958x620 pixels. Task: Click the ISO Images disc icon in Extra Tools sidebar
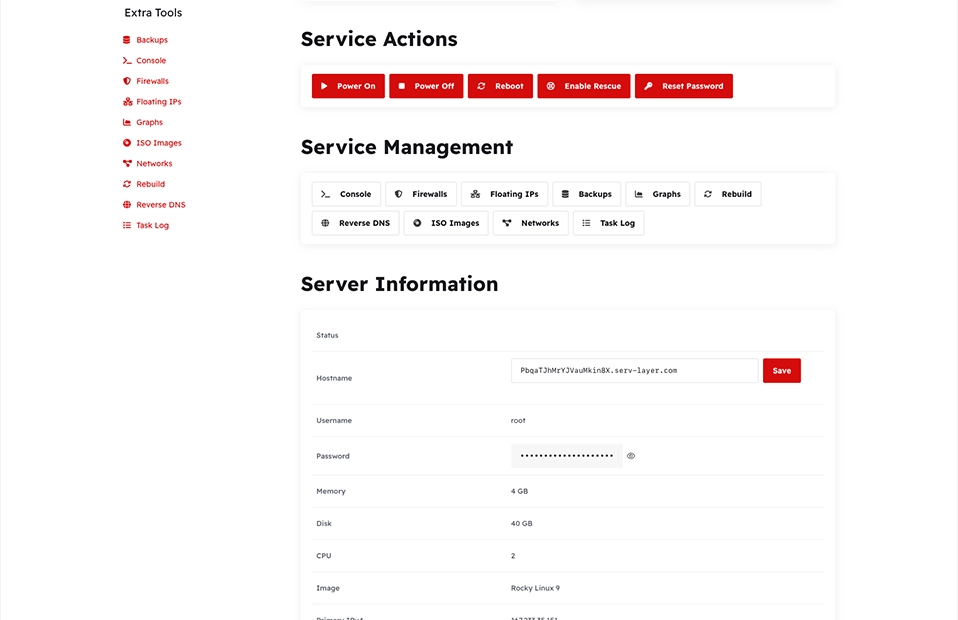pos(126,143)
